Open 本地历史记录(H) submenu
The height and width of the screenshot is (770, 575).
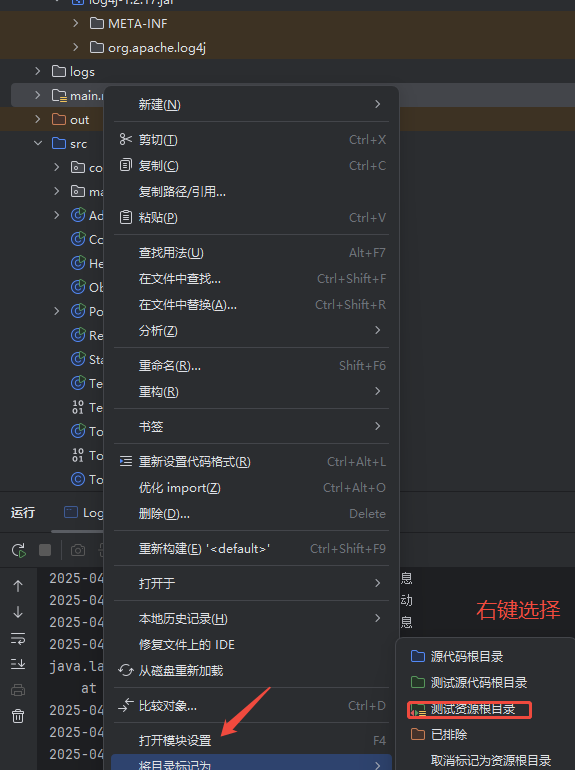click(251, 619)
